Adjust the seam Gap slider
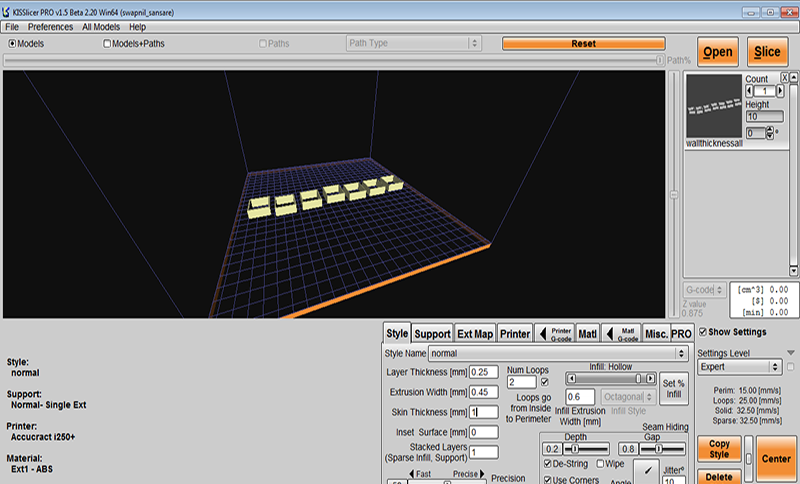The height and width of the screenshot is (484, 800). (662, 449)
